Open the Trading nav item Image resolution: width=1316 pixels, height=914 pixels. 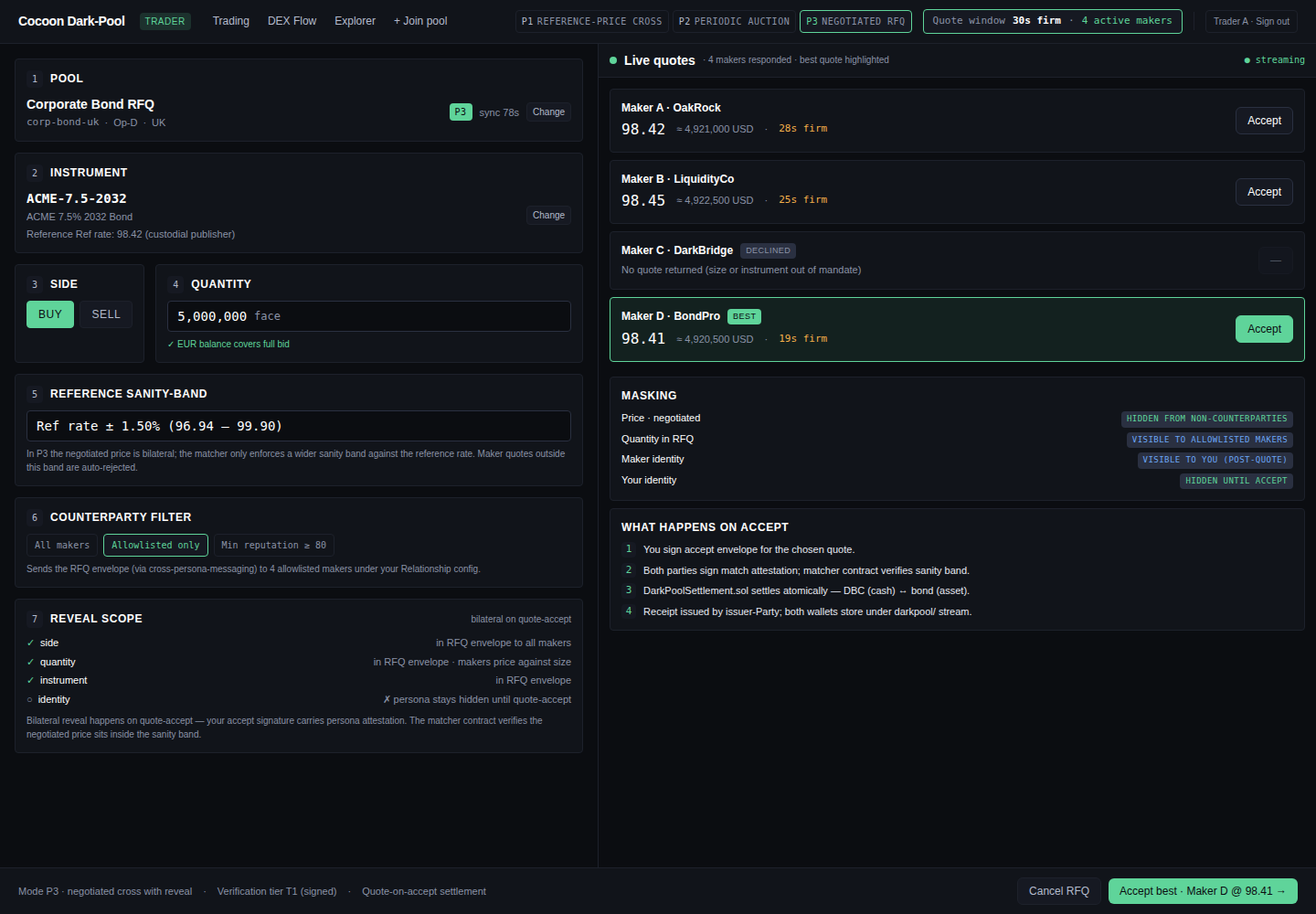[x=230, y=21]
